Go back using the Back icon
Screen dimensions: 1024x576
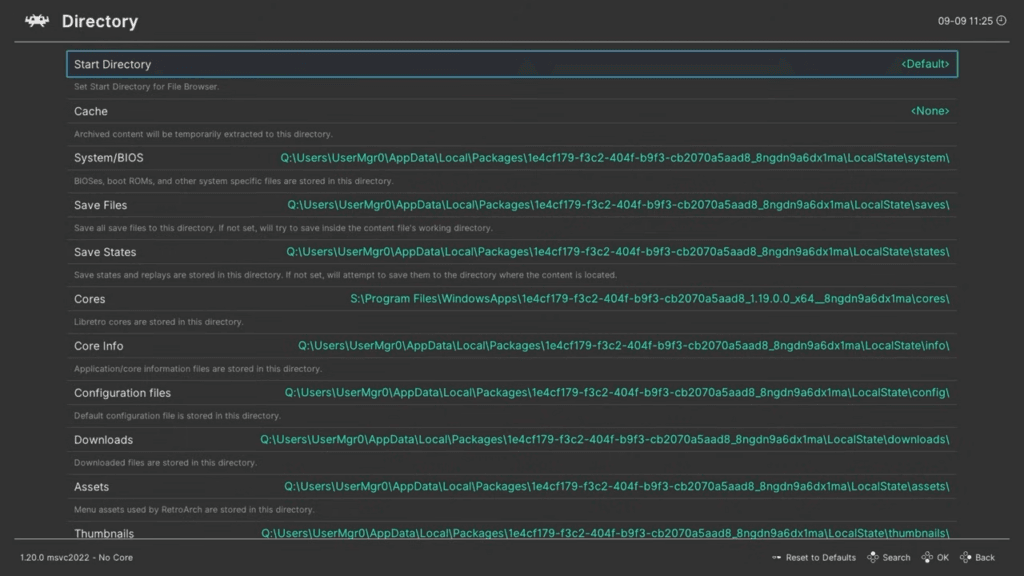pyautogui.click(x=966, y=557)
